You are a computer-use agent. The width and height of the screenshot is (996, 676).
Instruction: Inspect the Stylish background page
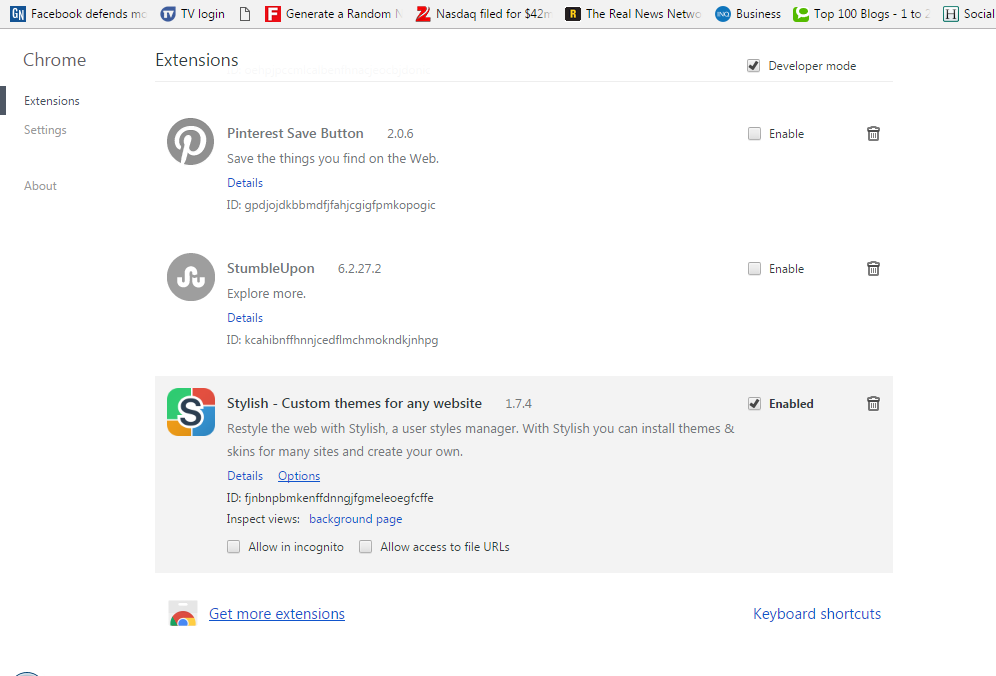pyautogui.click(x=356, y=519)
